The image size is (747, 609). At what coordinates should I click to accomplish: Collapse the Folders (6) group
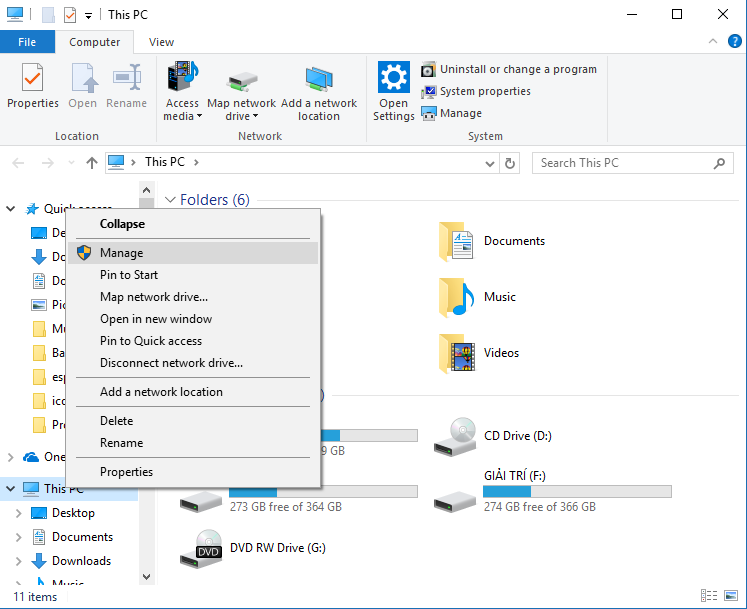171,200
